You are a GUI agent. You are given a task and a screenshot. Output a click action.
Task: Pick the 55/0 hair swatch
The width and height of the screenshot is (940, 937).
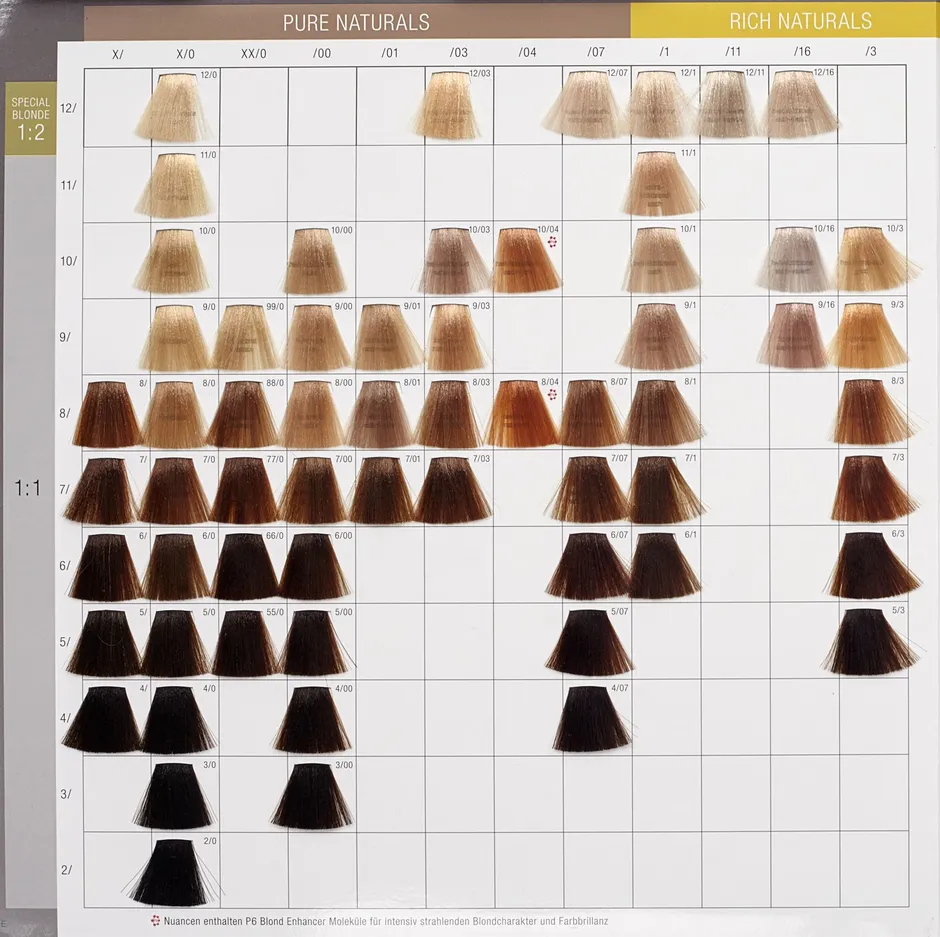point(247,643)
